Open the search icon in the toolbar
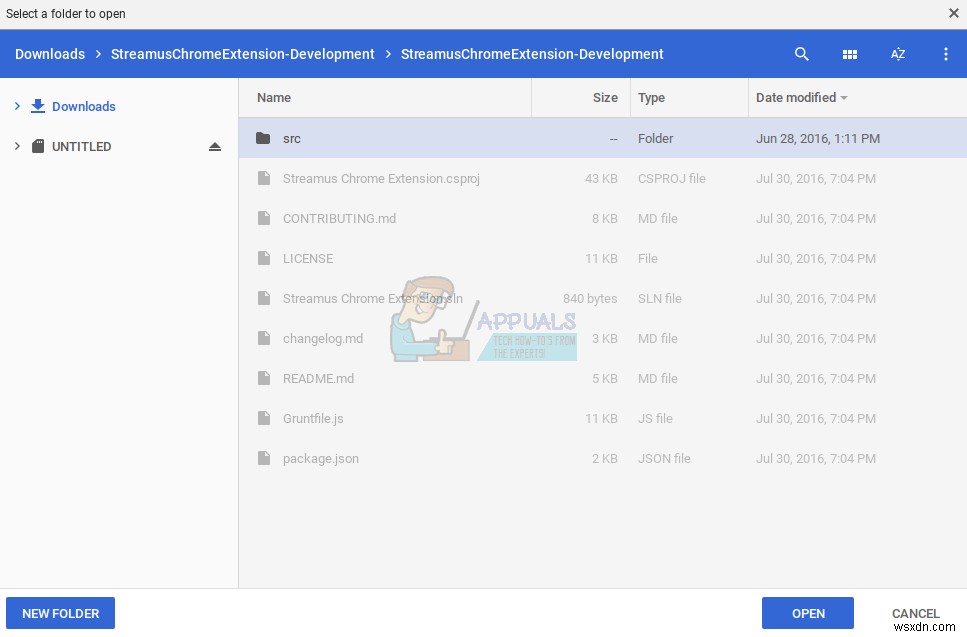This screenshot has width=967, height=637. click(x=801, y=54)
